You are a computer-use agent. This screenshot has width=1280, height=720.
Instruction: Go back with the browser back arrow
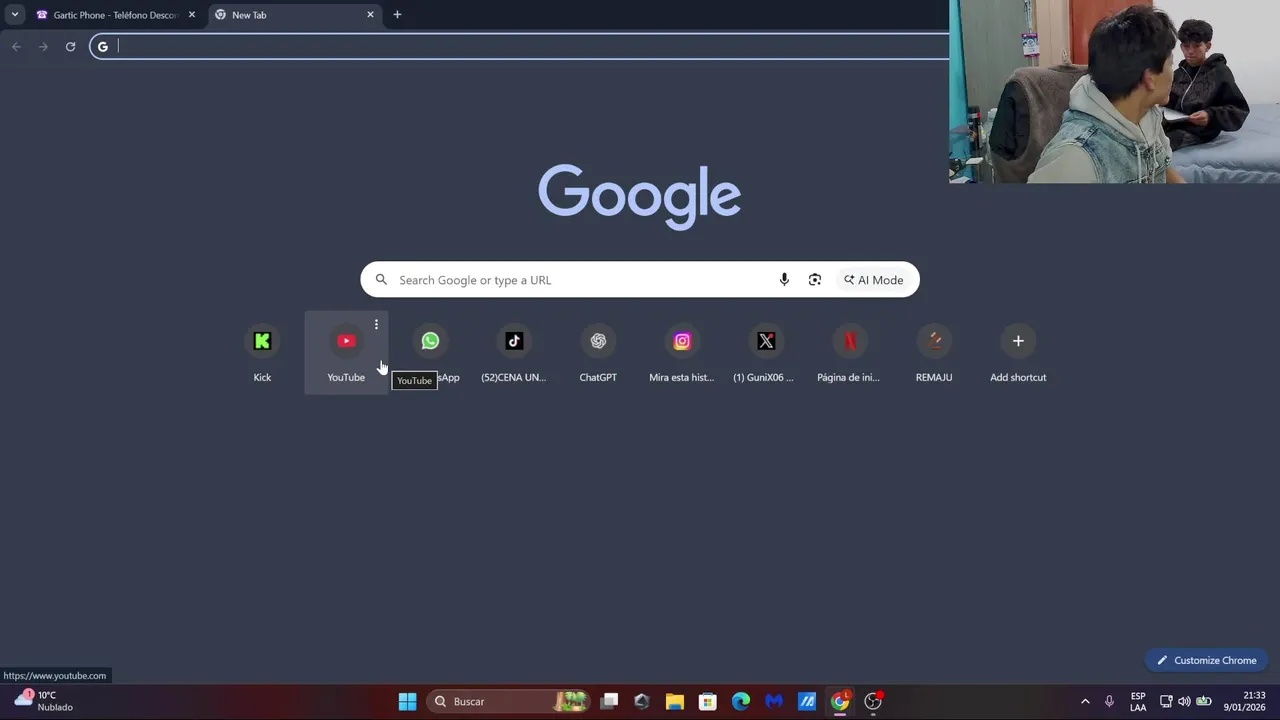click(x=16, y=47)
